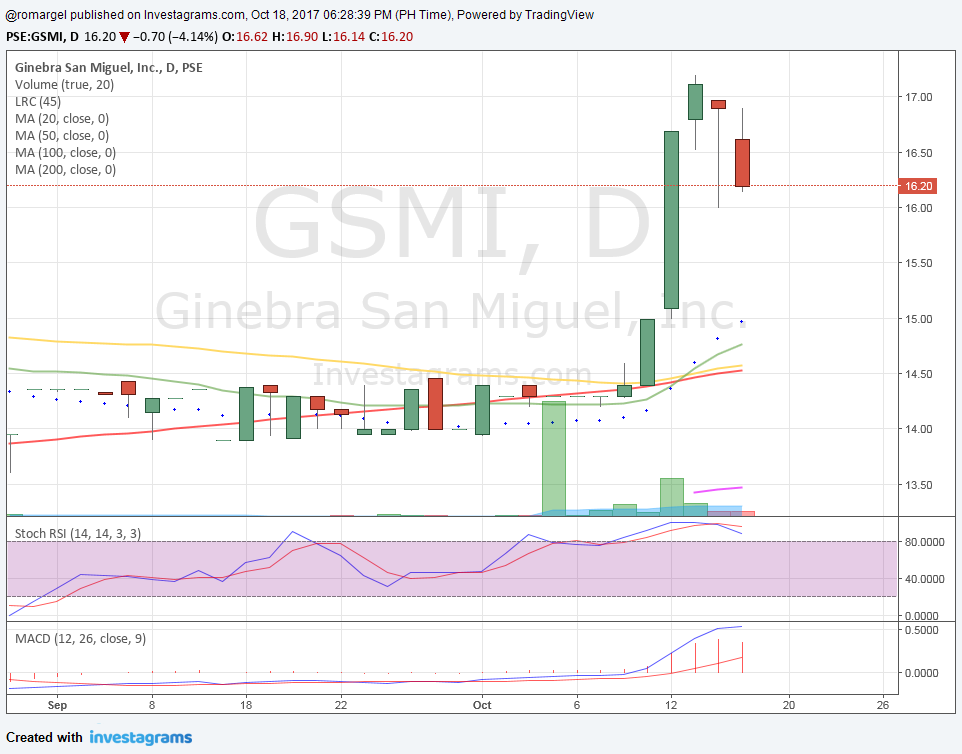The image size is (962, 754).
Task: Click the 14.50 price axis label
Action: coord(918,374)
